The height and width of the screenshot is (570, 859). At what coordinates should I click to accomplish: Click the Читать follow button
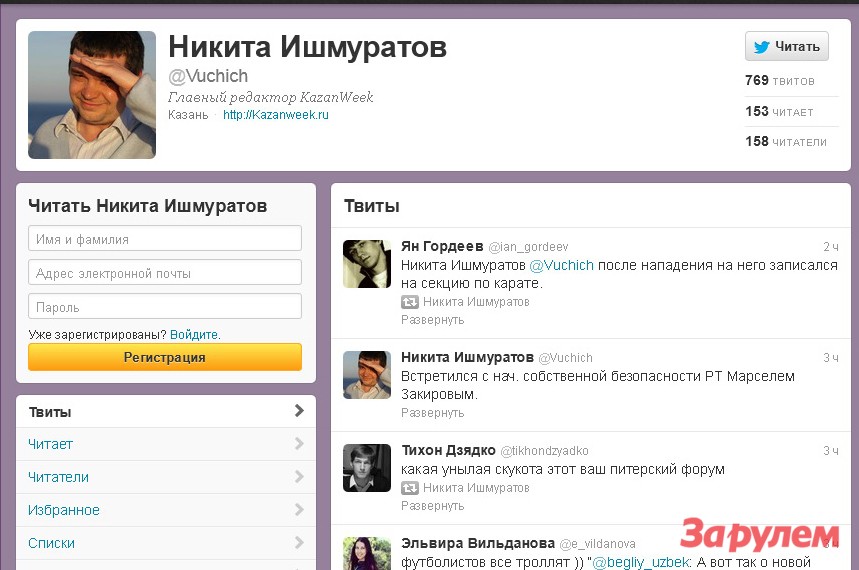click(786, 46)
